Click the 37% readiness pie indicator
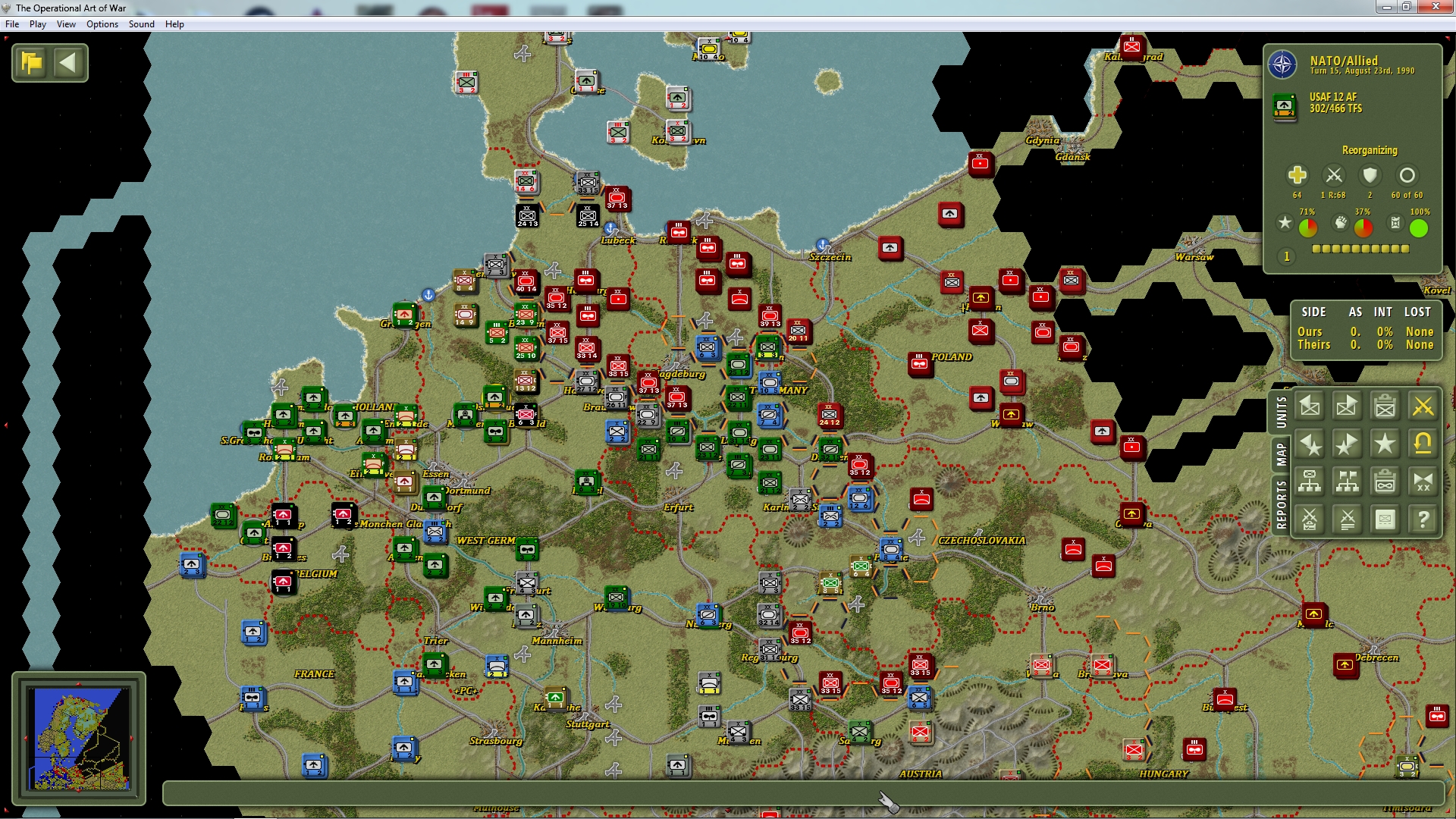The image size is (1456, 819). (x=1363, y=227)
